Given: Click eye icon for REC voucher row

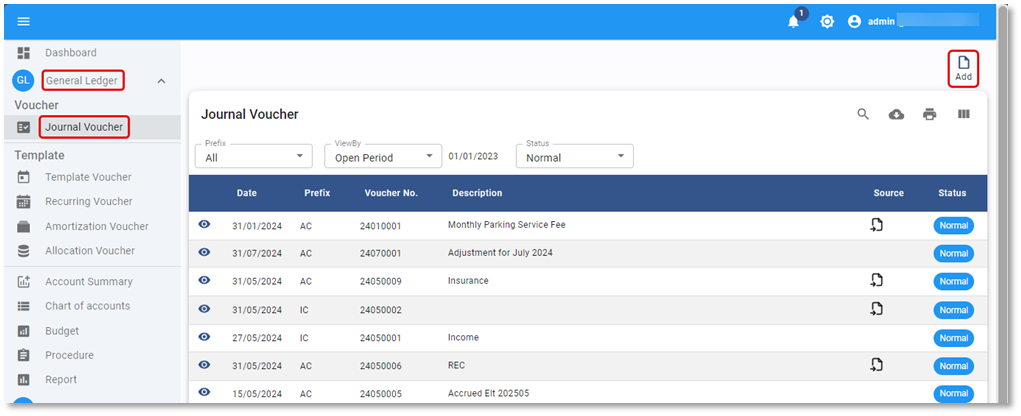Looking at the screenshot, I should pos(204,365).
